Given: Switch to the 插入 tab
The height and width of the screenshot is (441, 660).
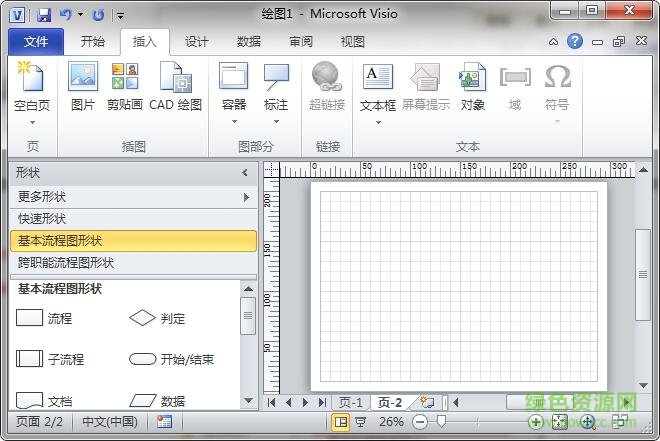Looking at the screenshot, I should [x=145, y=42].
